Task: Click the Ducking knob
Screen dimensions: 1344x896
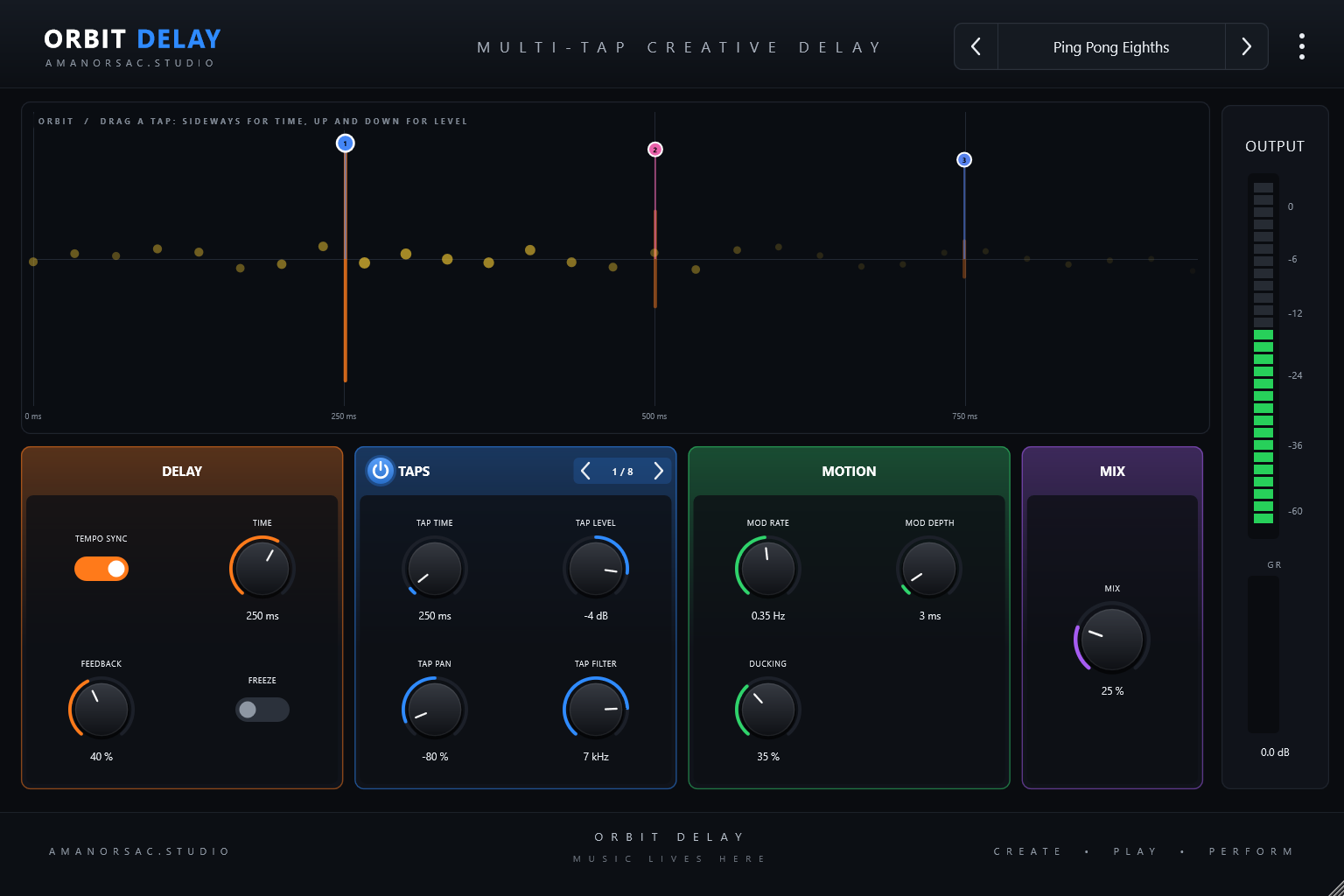Action: (768, 709)
